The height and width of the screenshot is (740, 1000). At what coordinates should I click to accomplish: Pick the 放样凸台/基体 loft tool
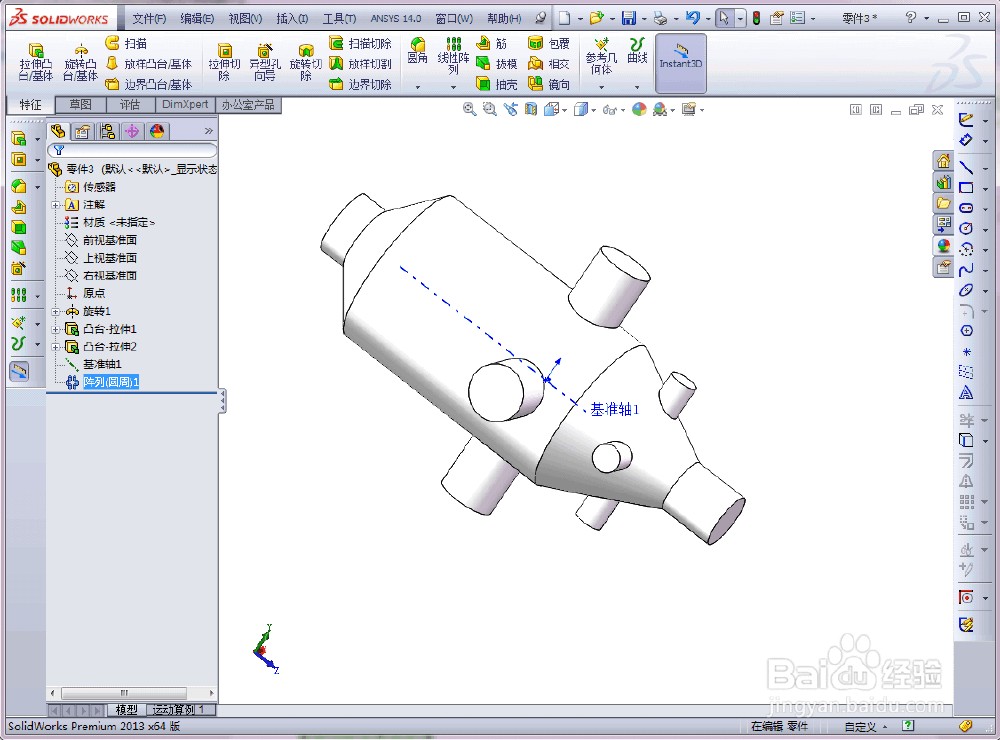(148, 64)
